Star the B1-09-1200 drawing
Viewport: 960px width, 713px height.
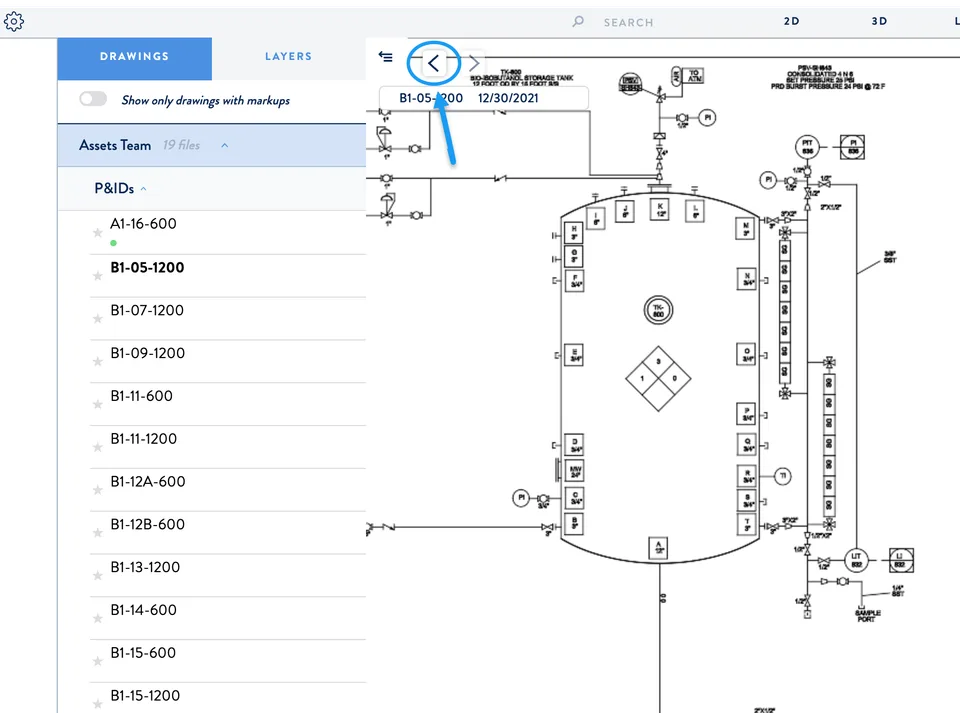point(97,362)
